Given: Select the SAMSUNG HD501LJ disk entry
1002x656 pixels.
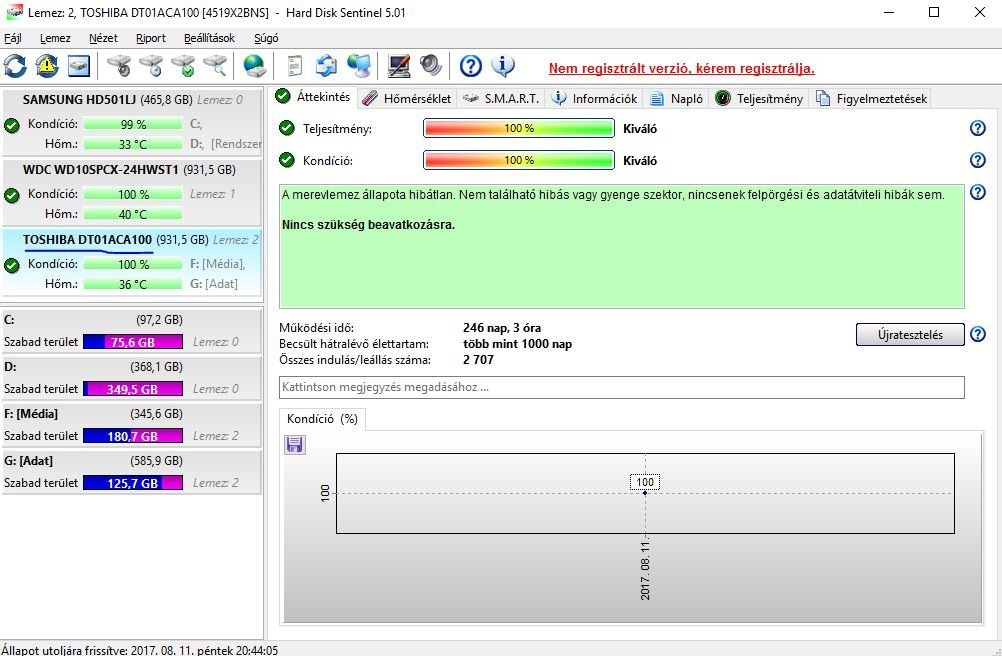Looking at the screenshot, I should (132, 122).
